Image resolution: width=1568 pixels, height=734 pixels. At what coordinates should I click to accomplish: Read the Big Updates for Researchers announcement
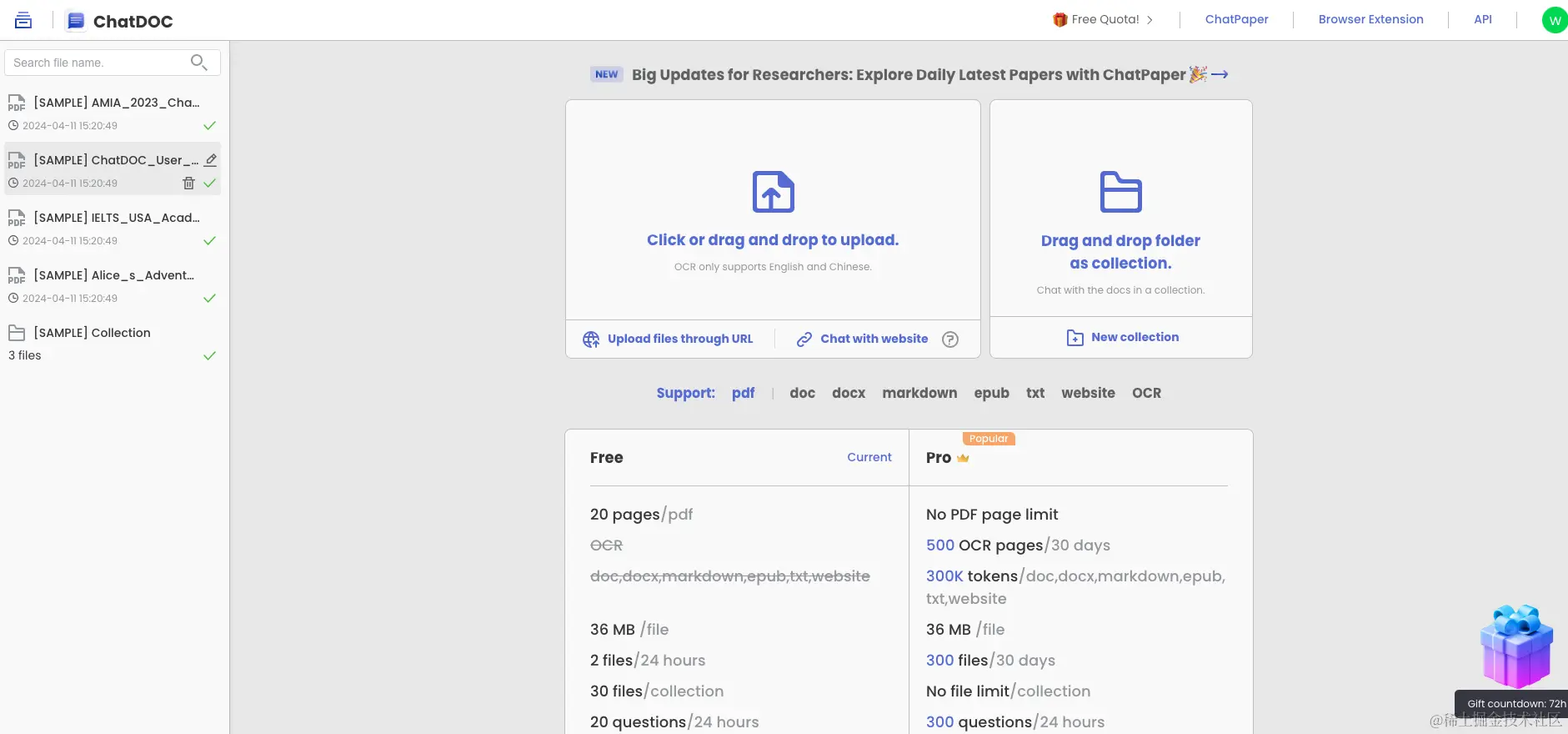pos(909,75)
